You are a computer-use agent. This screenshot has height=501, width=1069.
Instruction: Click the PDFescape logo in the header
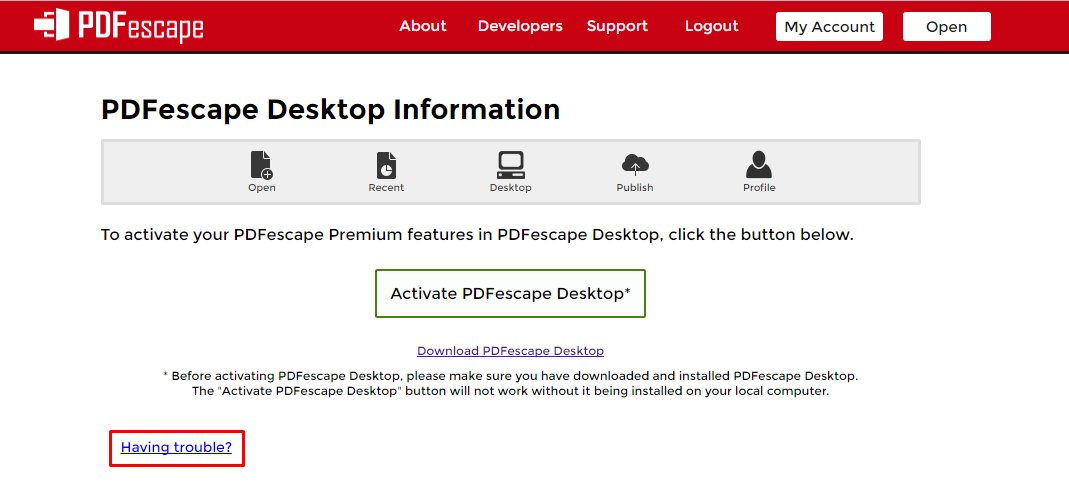(119, 25)
